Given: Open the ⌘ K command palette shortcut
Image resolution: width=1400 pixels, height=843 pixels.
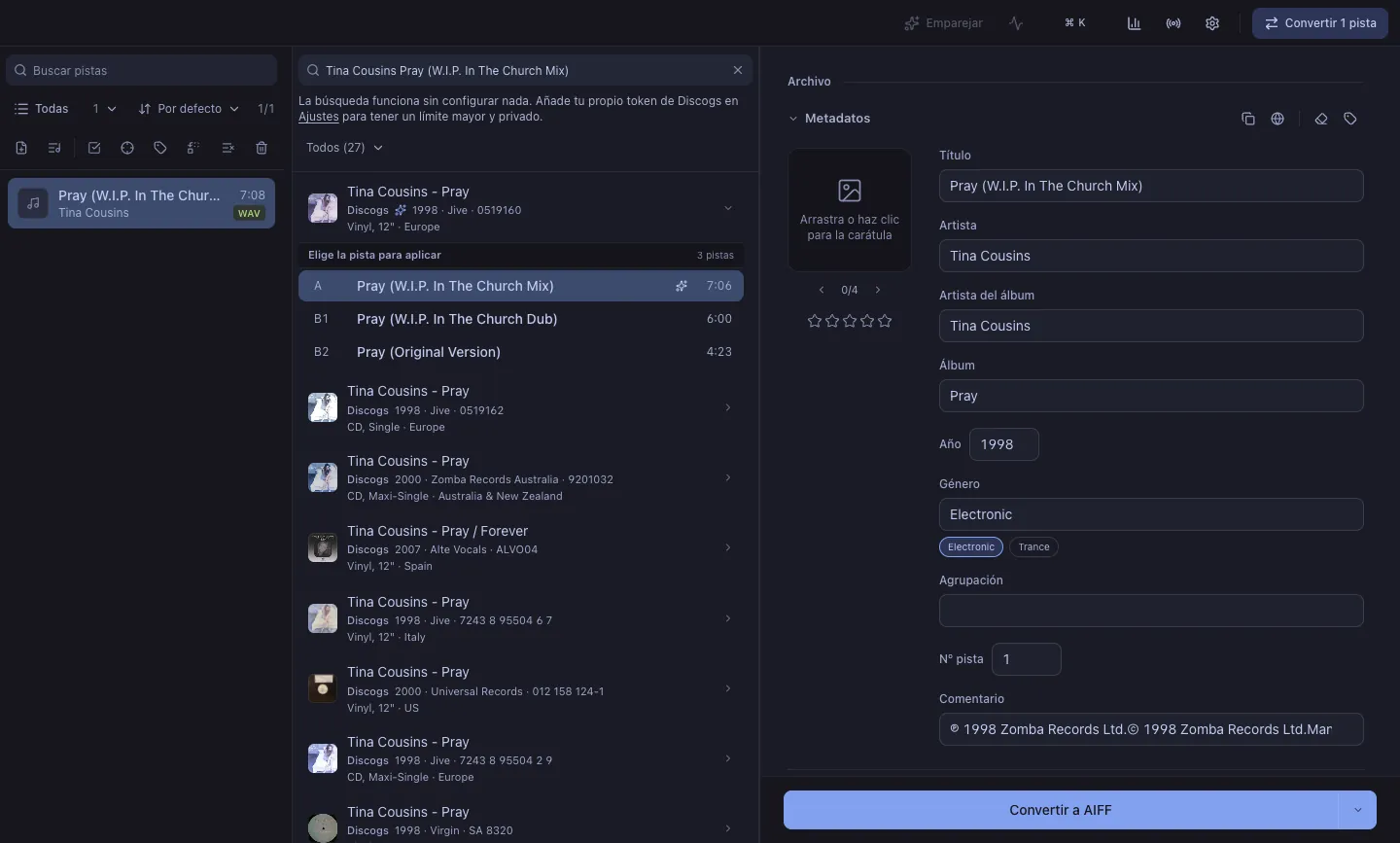Looking at the screenshot, I should [x=1075, y=23].
